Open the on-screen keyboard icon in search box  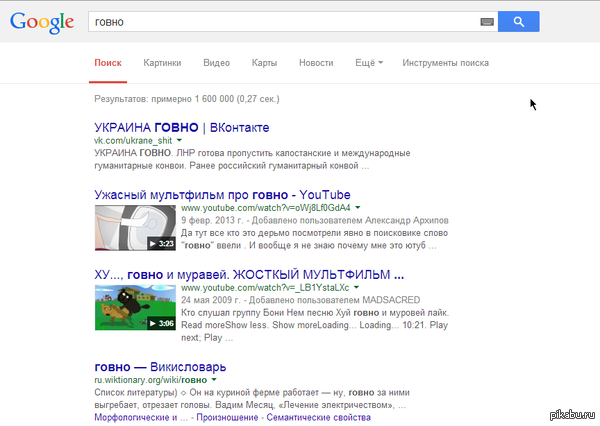click(x=486, y=21)
